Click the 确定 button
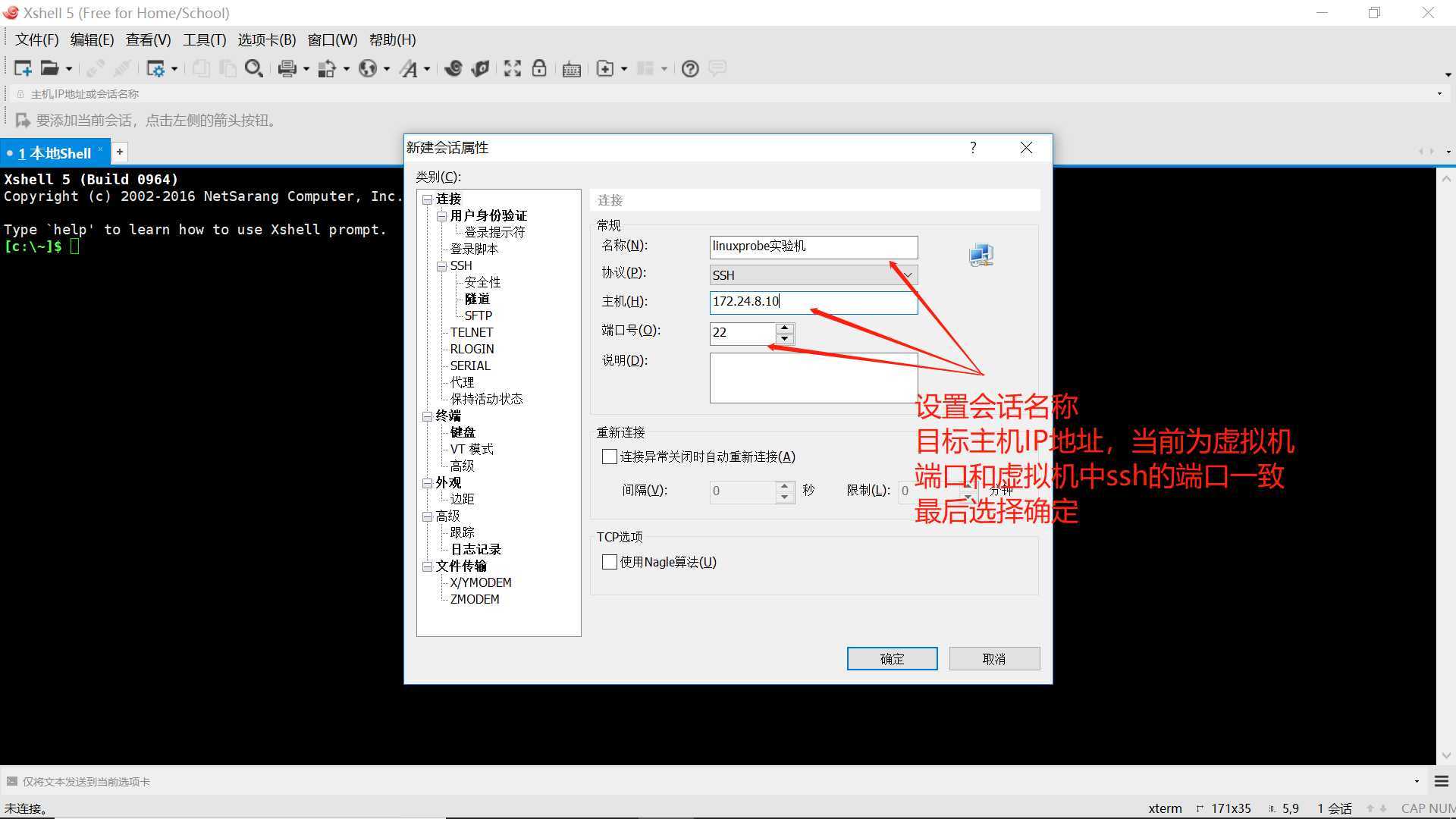 pos(892,659)
